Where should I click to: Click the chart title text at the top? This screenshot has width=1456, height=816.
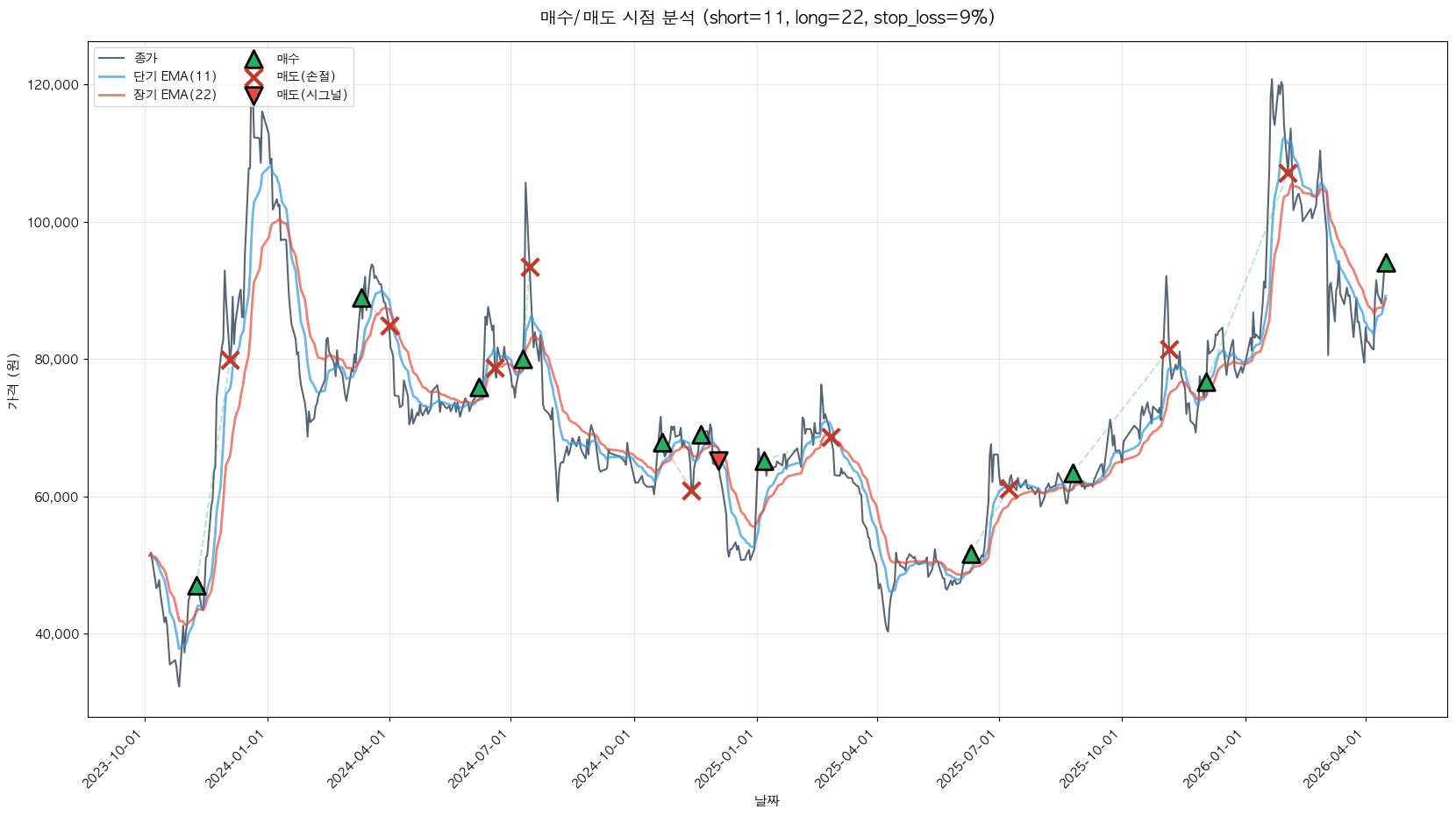(767, 18)
